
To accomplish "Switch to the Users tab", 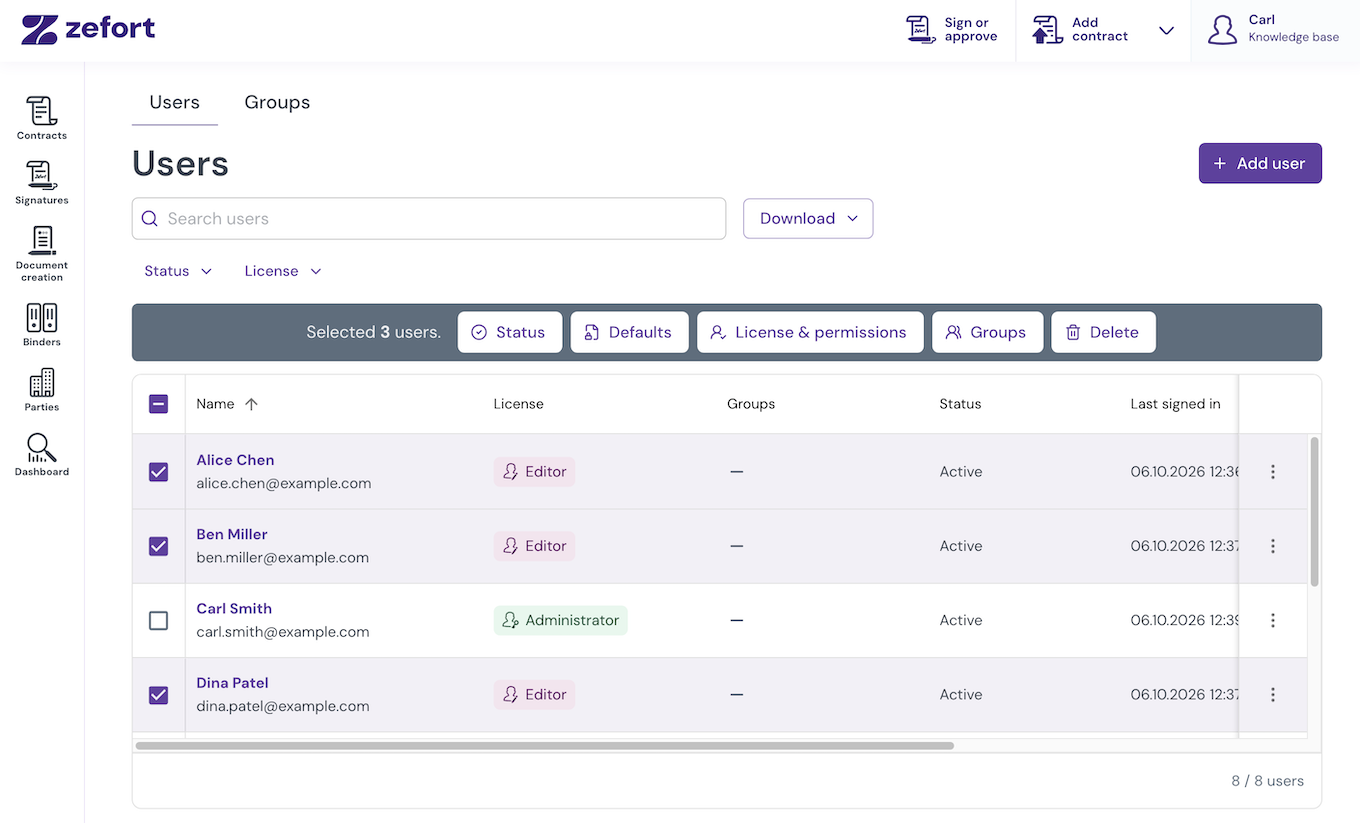I will [175, 102].
